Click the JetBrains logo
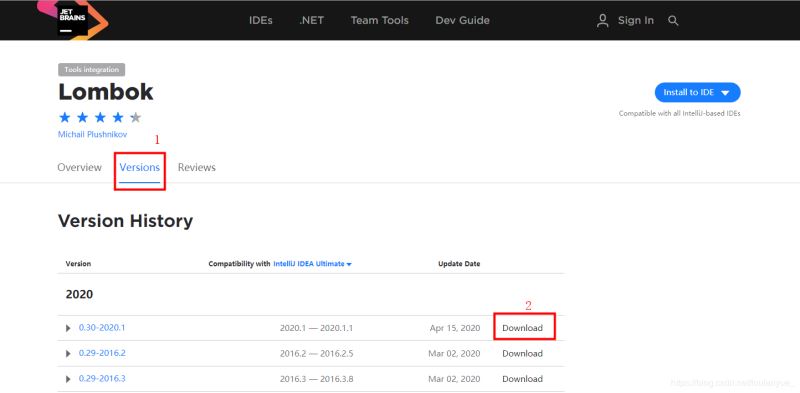The image size is (800, 393). click(x=72, y=20)
